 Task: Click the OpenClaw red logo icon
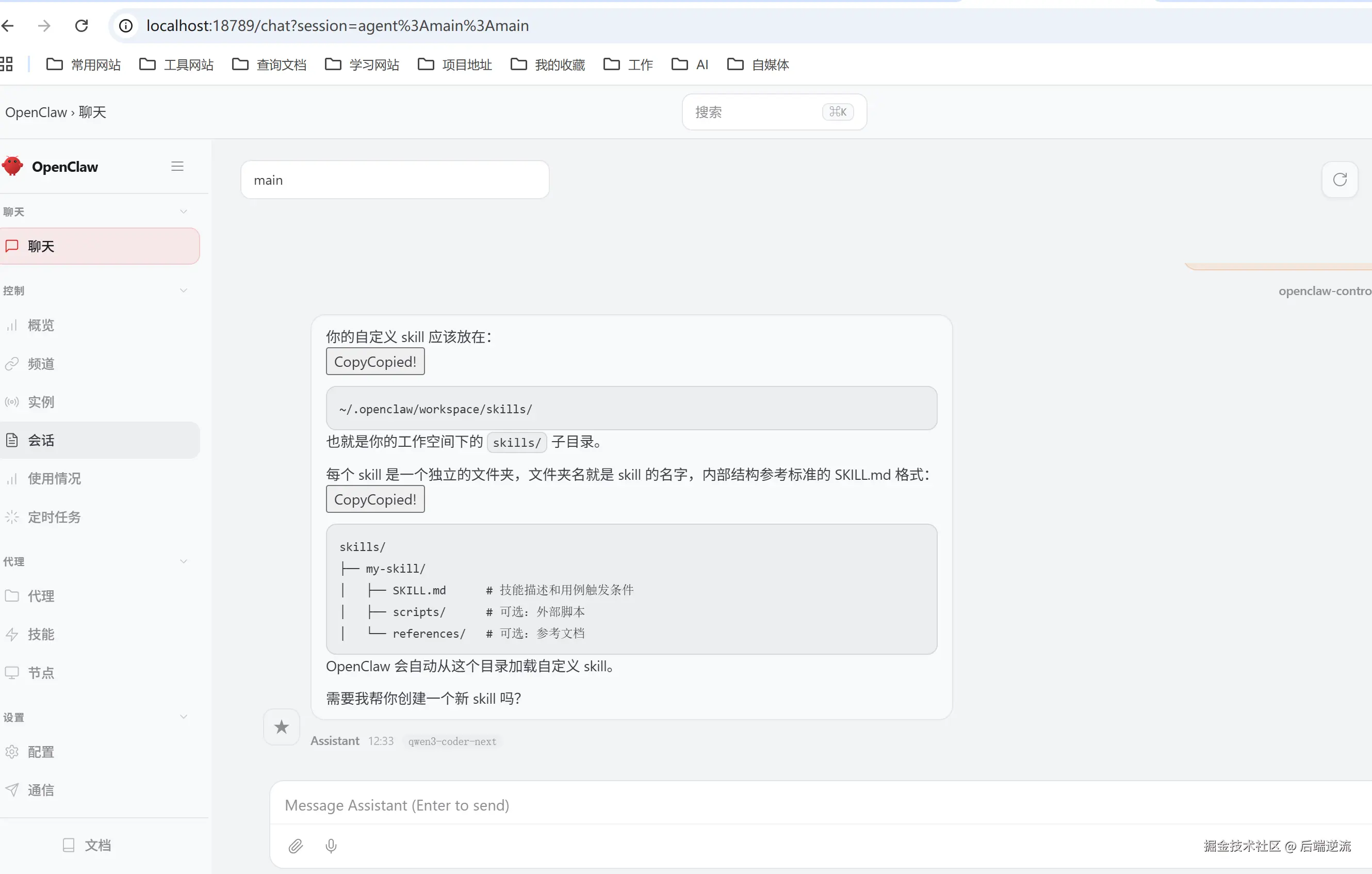tap(12, 166)
